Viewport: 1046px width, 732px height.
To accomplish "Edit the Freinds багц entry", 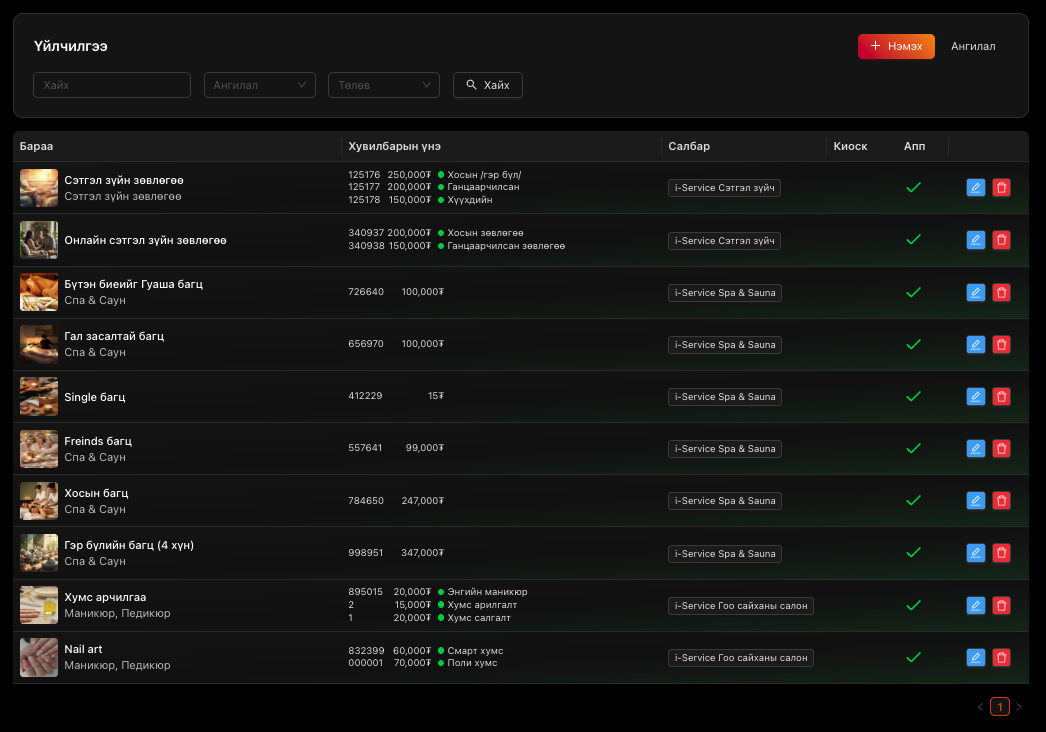I will click(x=976, y=449).
